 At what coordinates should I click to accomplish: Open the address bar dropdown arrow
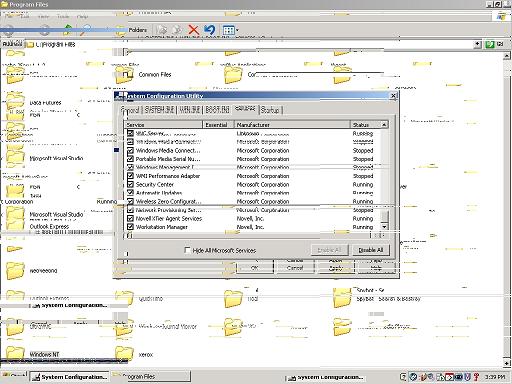pos(478,44)
